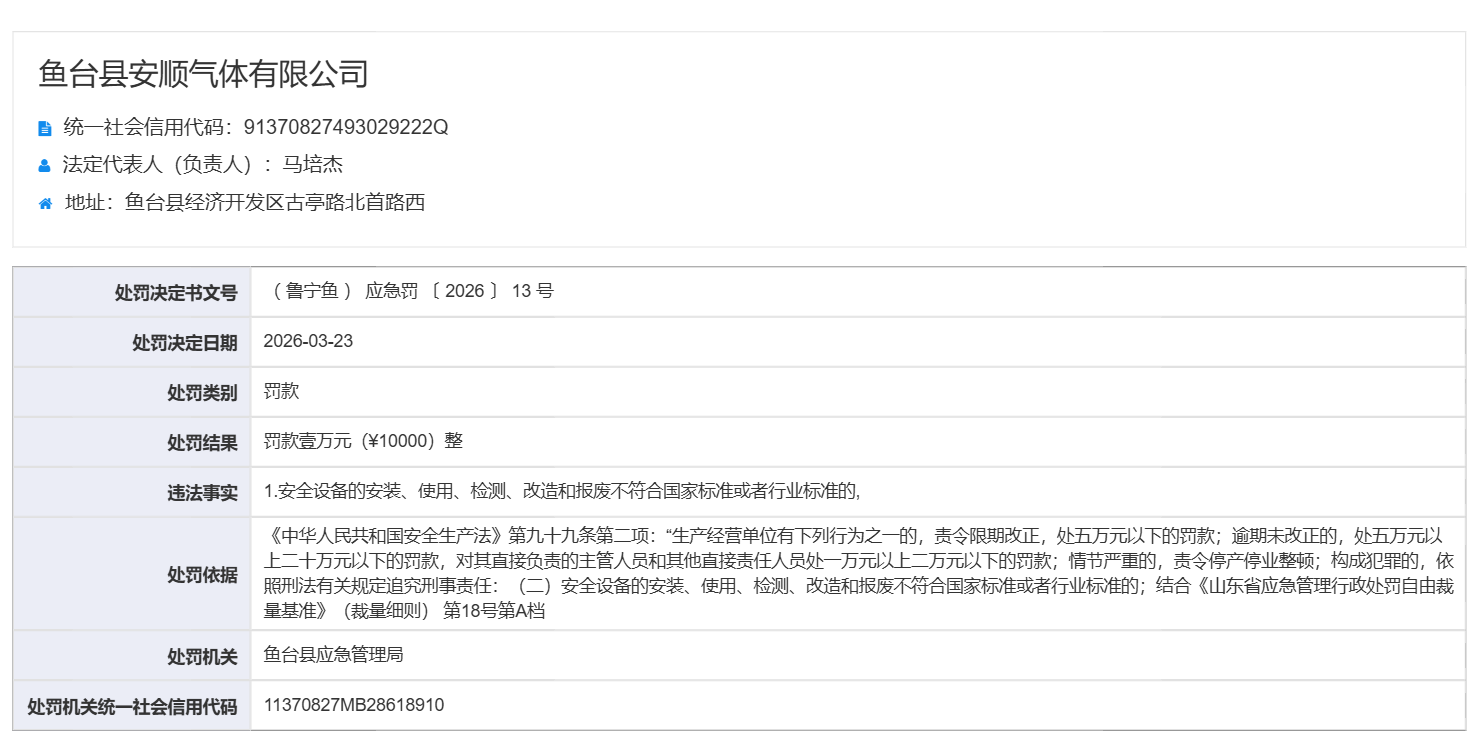The width and height of the screenshot is (1478, 743).
Task: Click the authority name 鱼台县应急管理局
Action: (x=333, y=655)
